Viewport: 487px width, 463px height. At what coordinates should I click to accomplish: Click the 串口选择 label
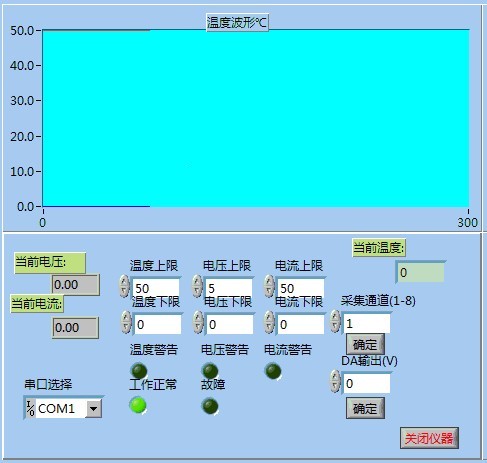point(48,384)
